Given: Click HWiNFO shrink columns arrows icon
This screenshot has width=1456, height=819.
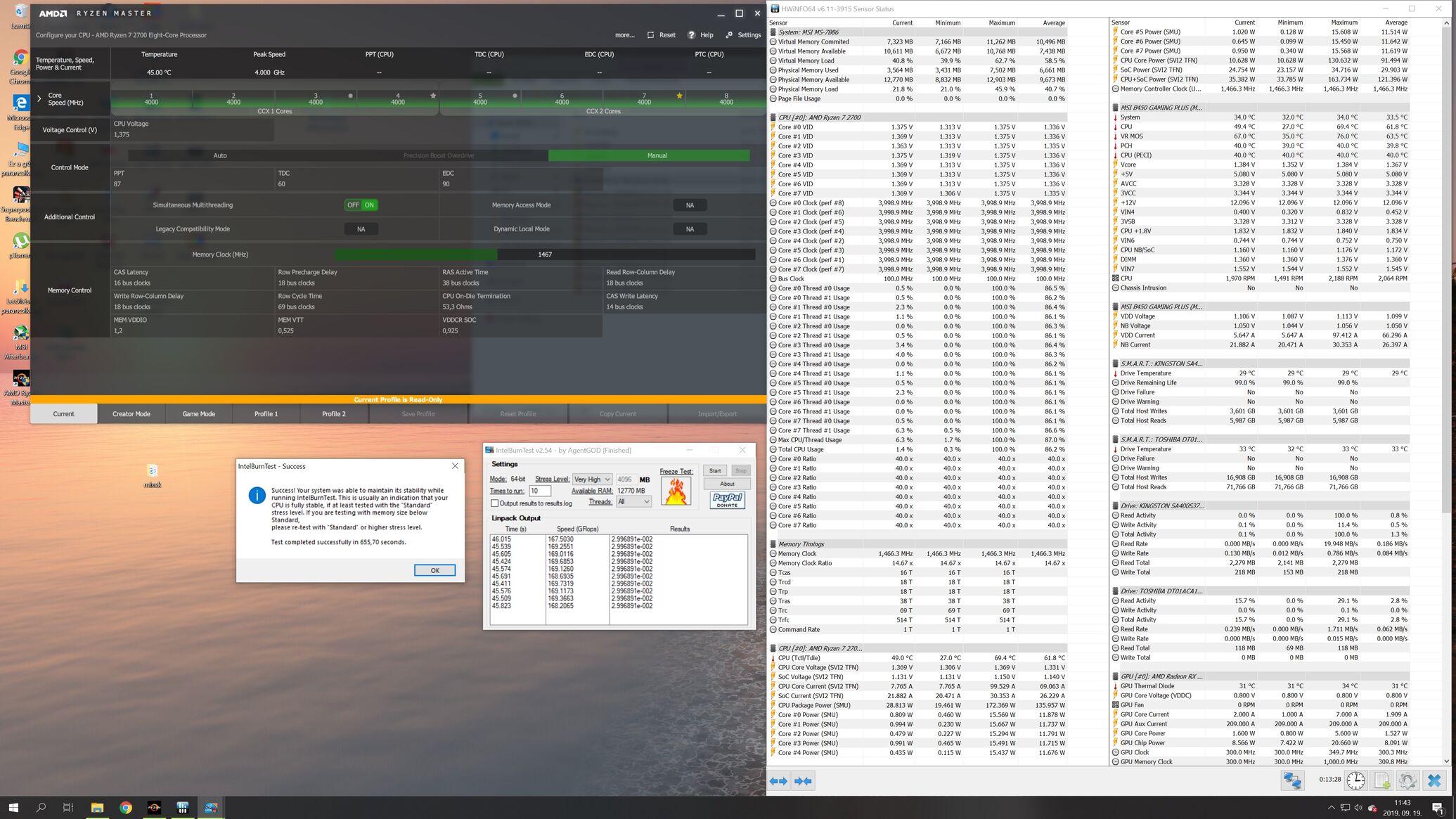Looking at the screenshot, I should (x=804, y=781).
